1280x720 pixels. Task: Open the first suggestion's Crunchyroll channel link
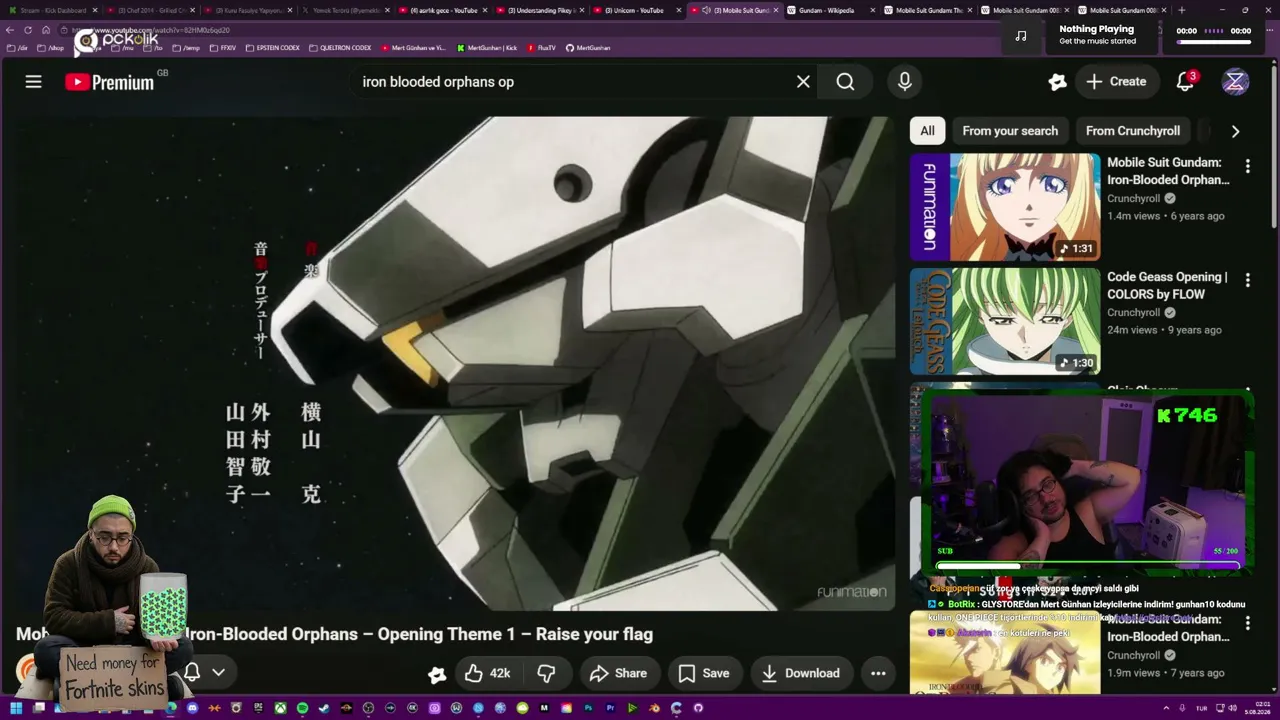click(1133, 198)
